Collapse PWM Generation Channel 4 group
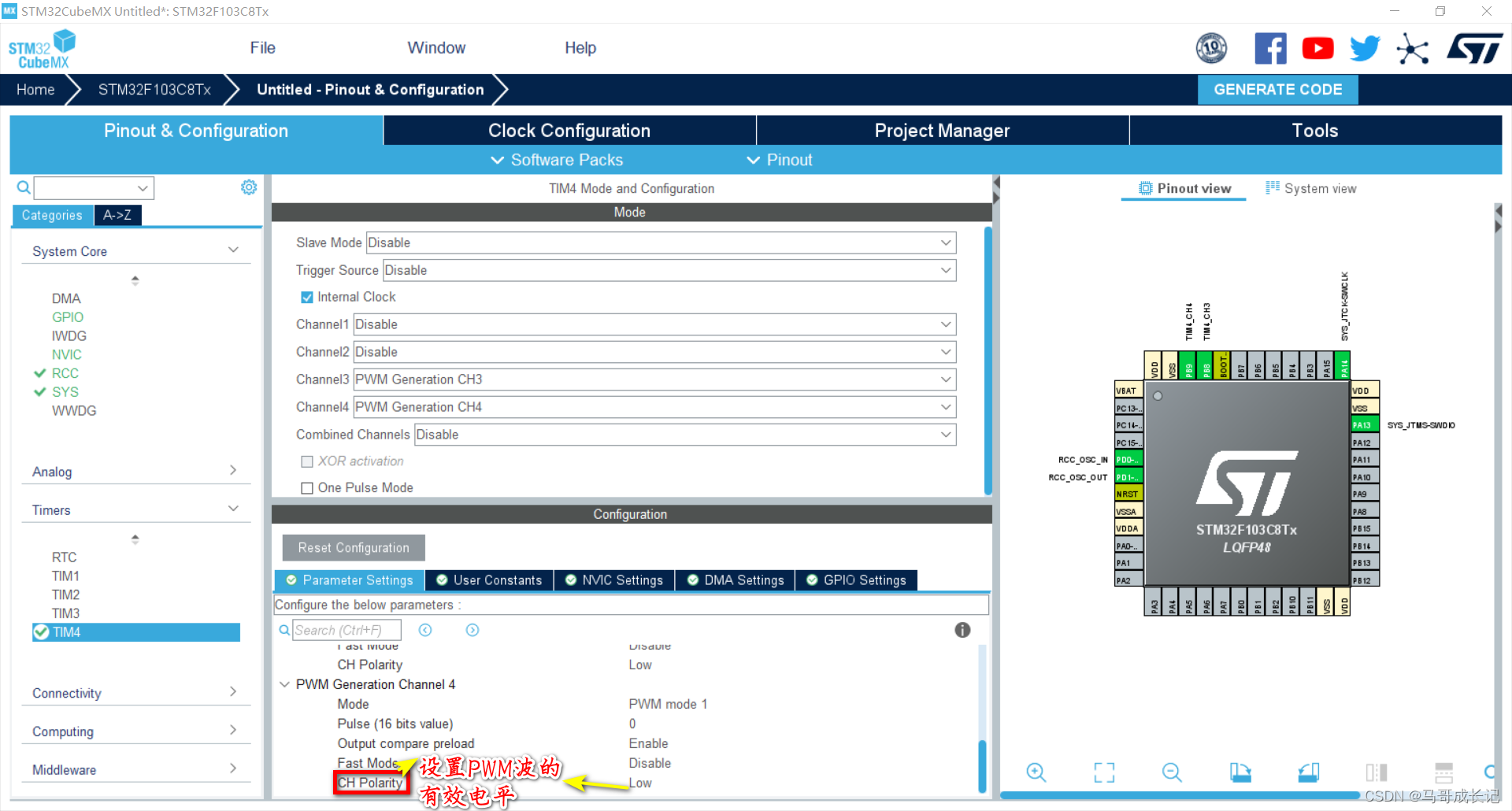 [x=284, y=684]
